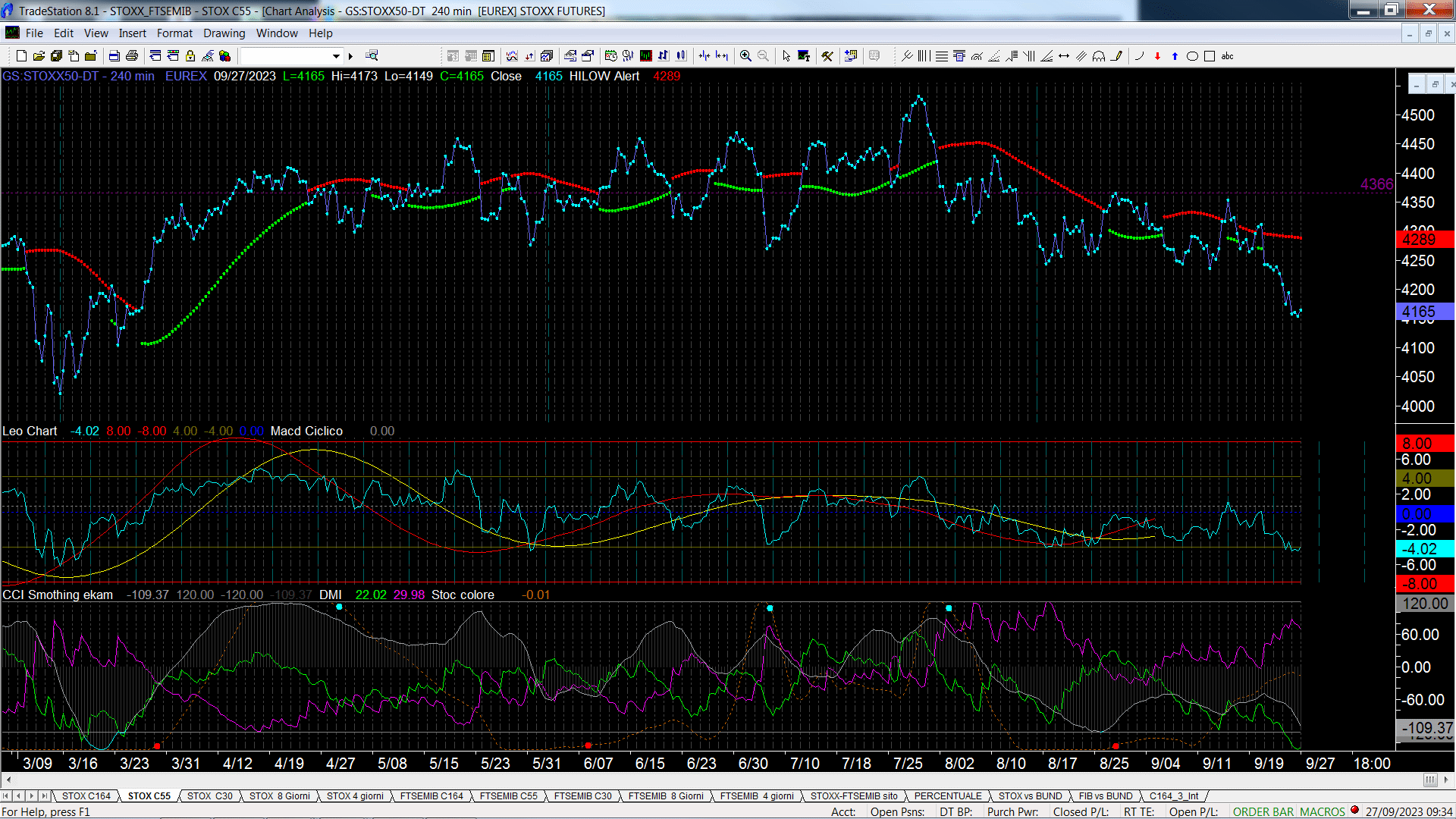Click the left arrow of horizontal scrollbar
1456x819 pixels.
[8, 780]
